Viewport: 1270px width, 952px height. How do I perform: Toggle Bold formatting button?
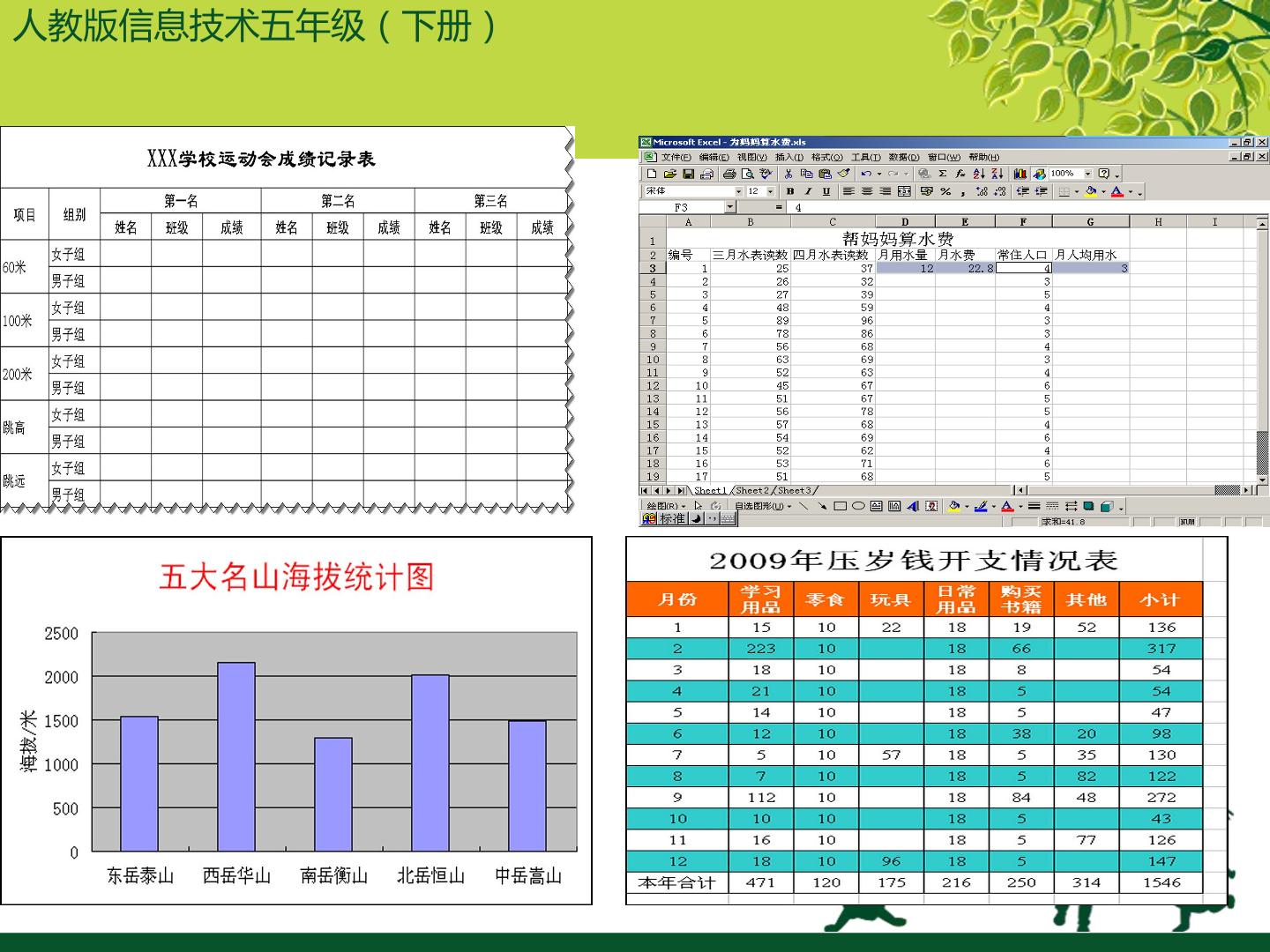click(x=790, y=191)
